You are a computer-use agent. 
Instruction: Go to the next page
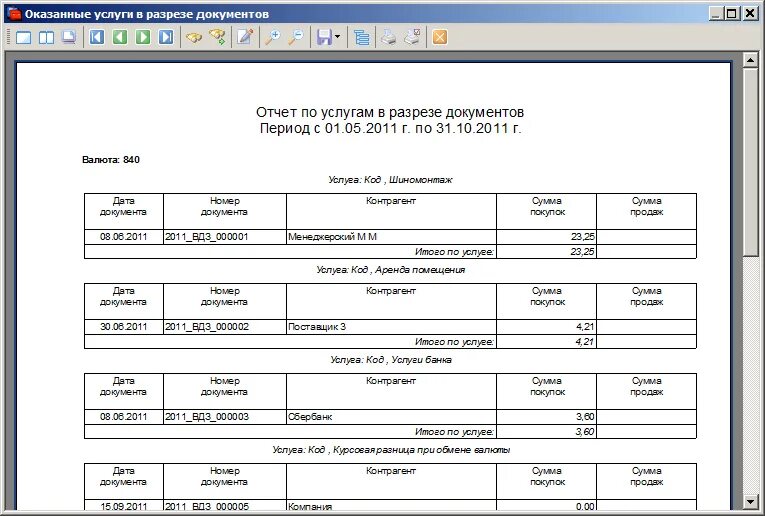pos(143,37)
